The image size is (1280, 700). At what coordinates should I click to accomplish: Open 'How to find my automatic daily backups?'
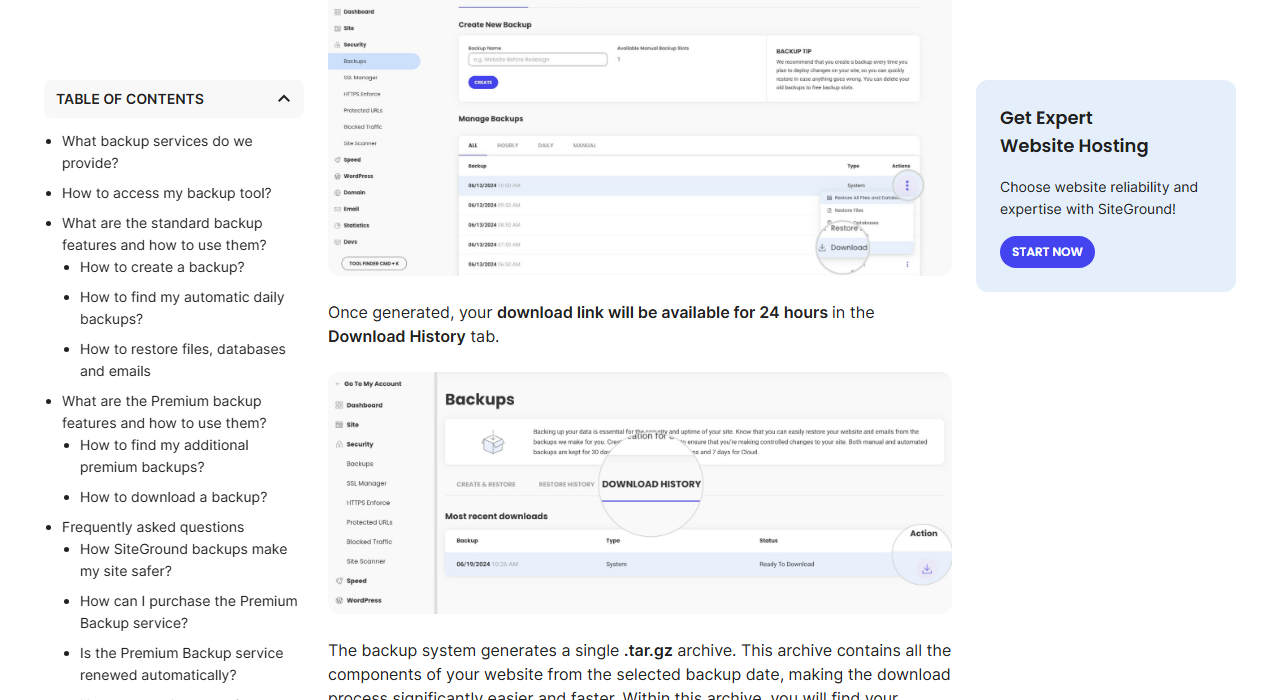(x=182, y=308)
